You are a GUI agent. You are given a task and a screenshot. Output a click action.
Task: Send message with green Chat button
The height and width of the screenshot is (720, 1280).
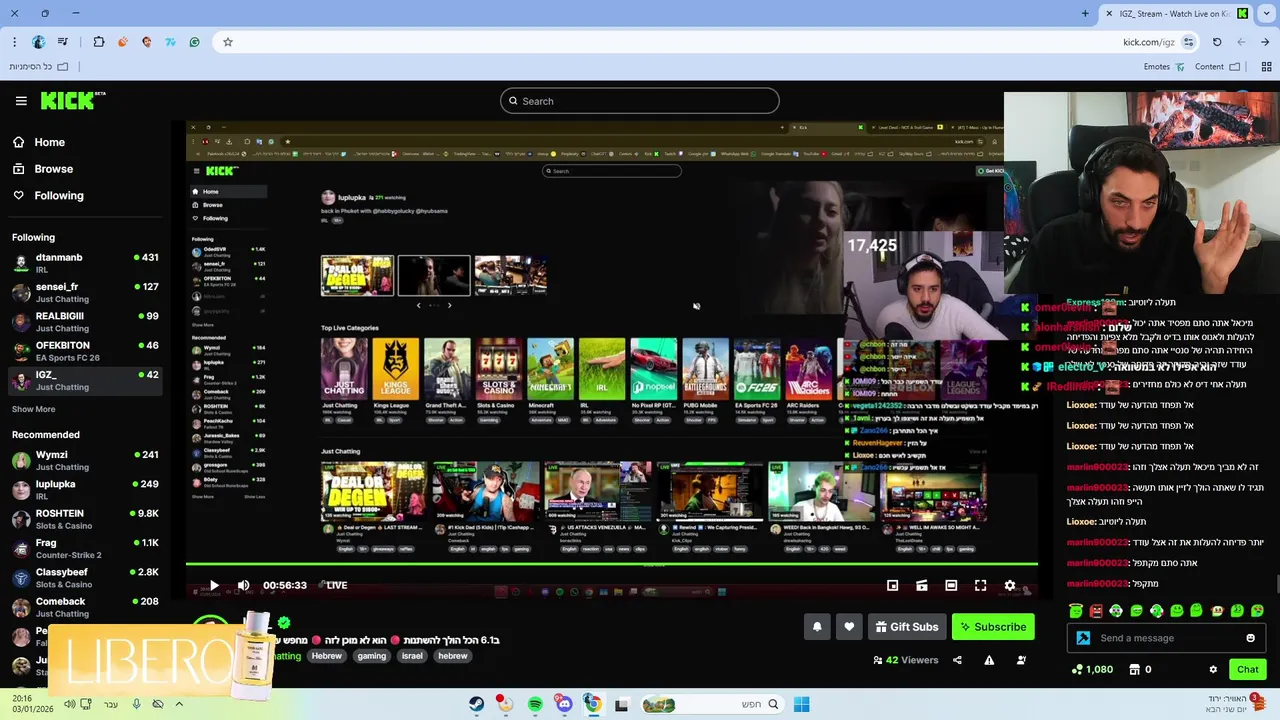(x=1247, y=669)
